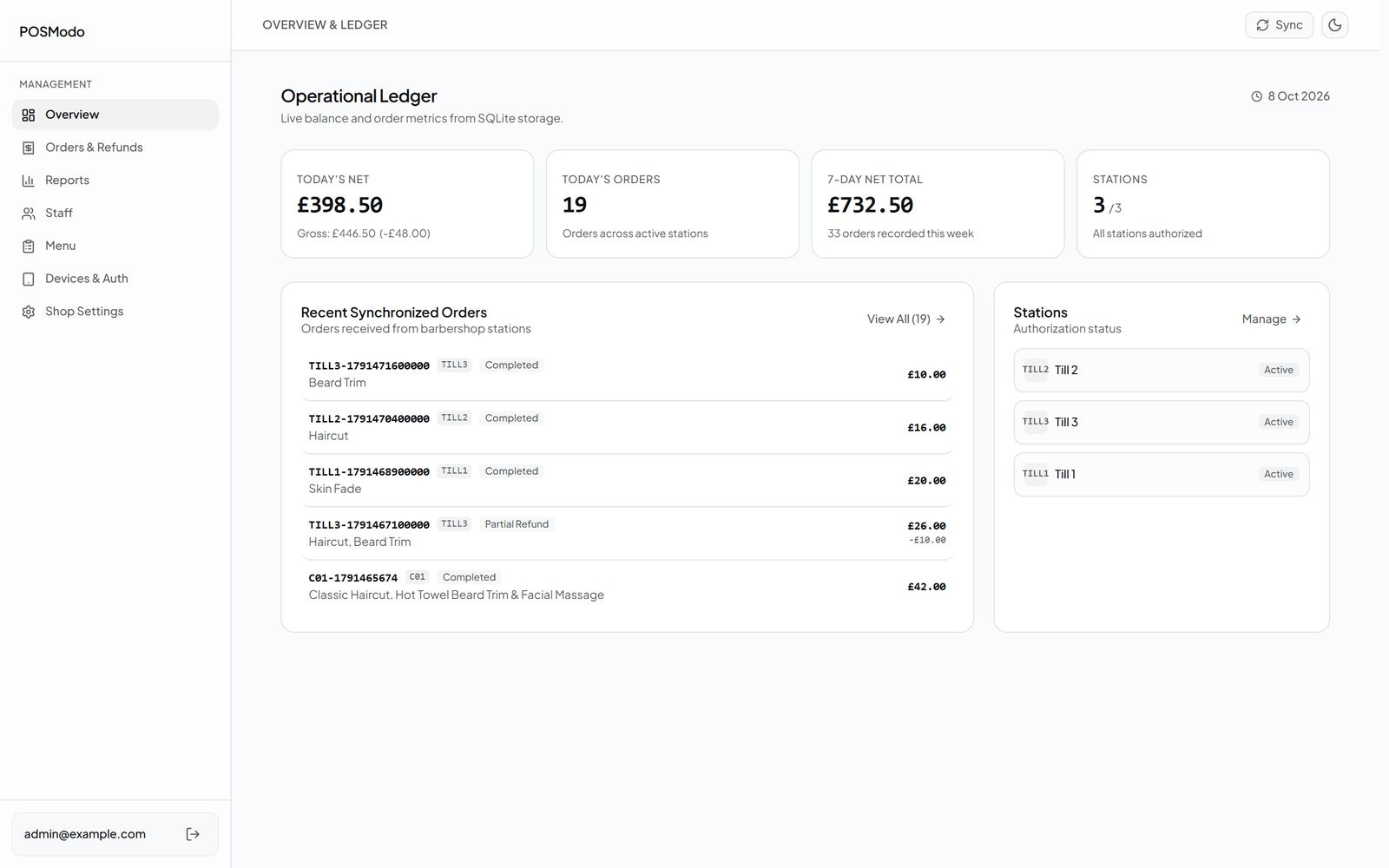Click the clock icon next to 8 Oct 2026

click(x=1256, y=96)
